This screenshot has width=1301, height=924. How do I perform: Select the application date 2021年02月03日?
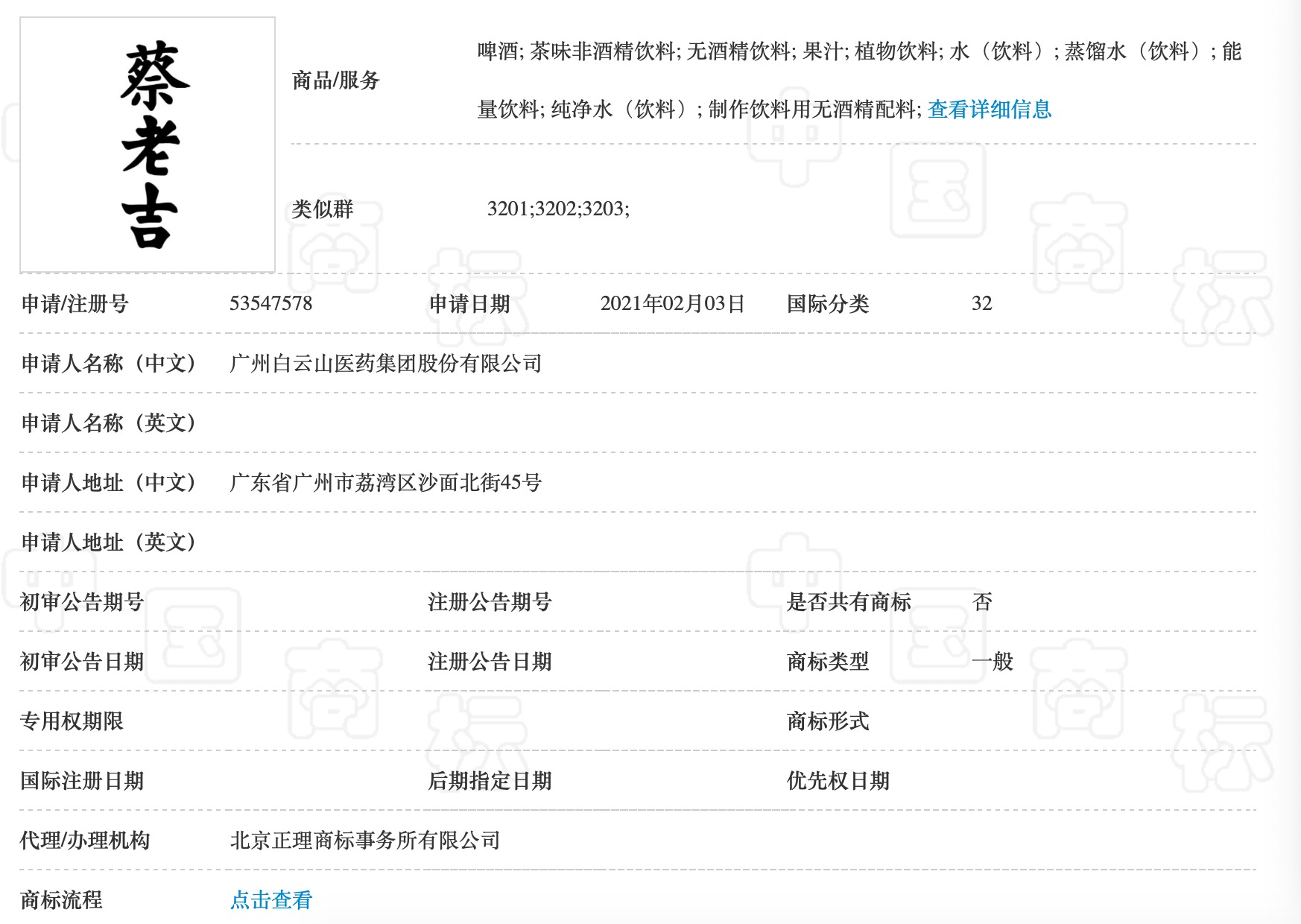click(x=672, y=303)
